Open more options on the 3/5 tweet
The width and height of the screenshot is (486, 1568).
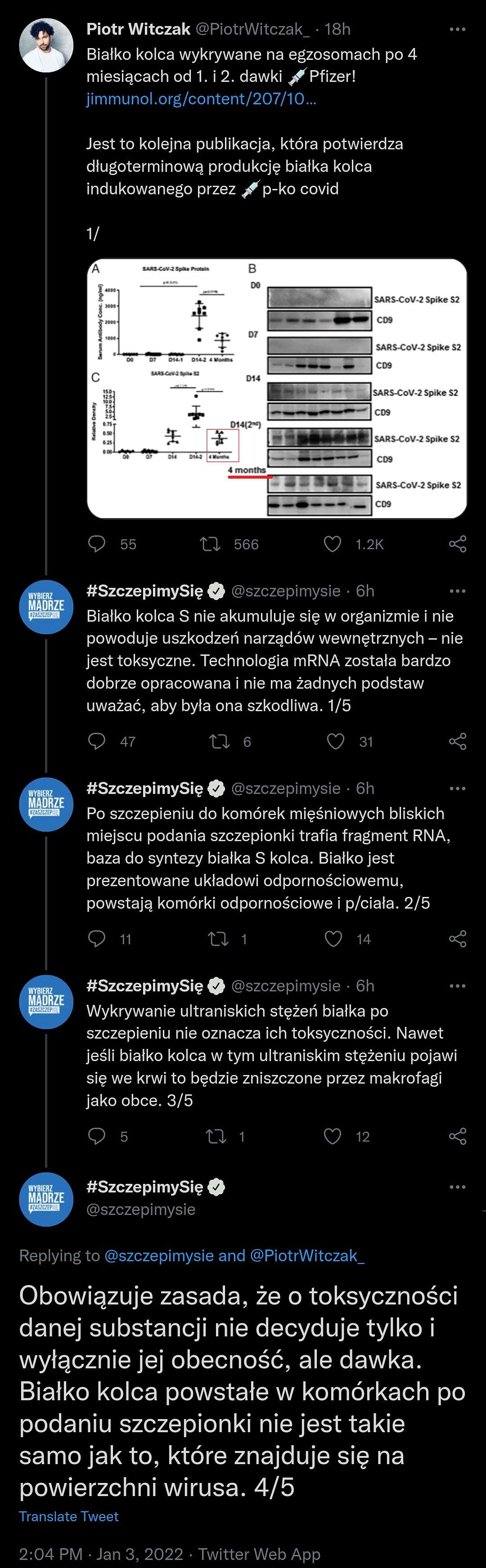tap(457, 986)
